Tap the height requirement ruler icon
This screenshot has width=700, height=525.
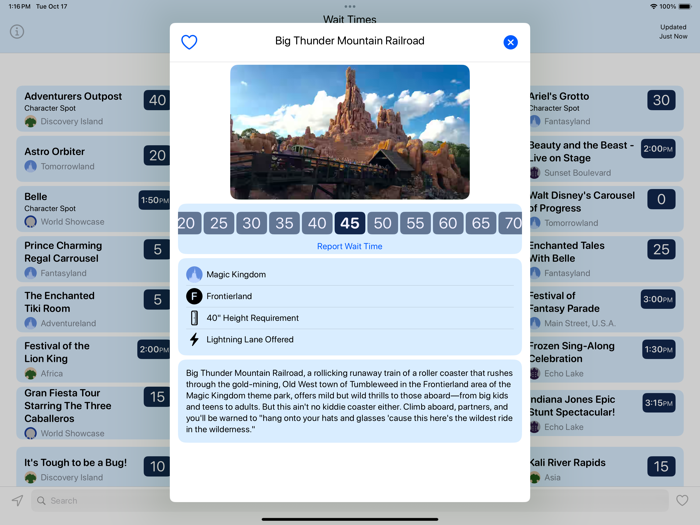(x=194, y=318)
